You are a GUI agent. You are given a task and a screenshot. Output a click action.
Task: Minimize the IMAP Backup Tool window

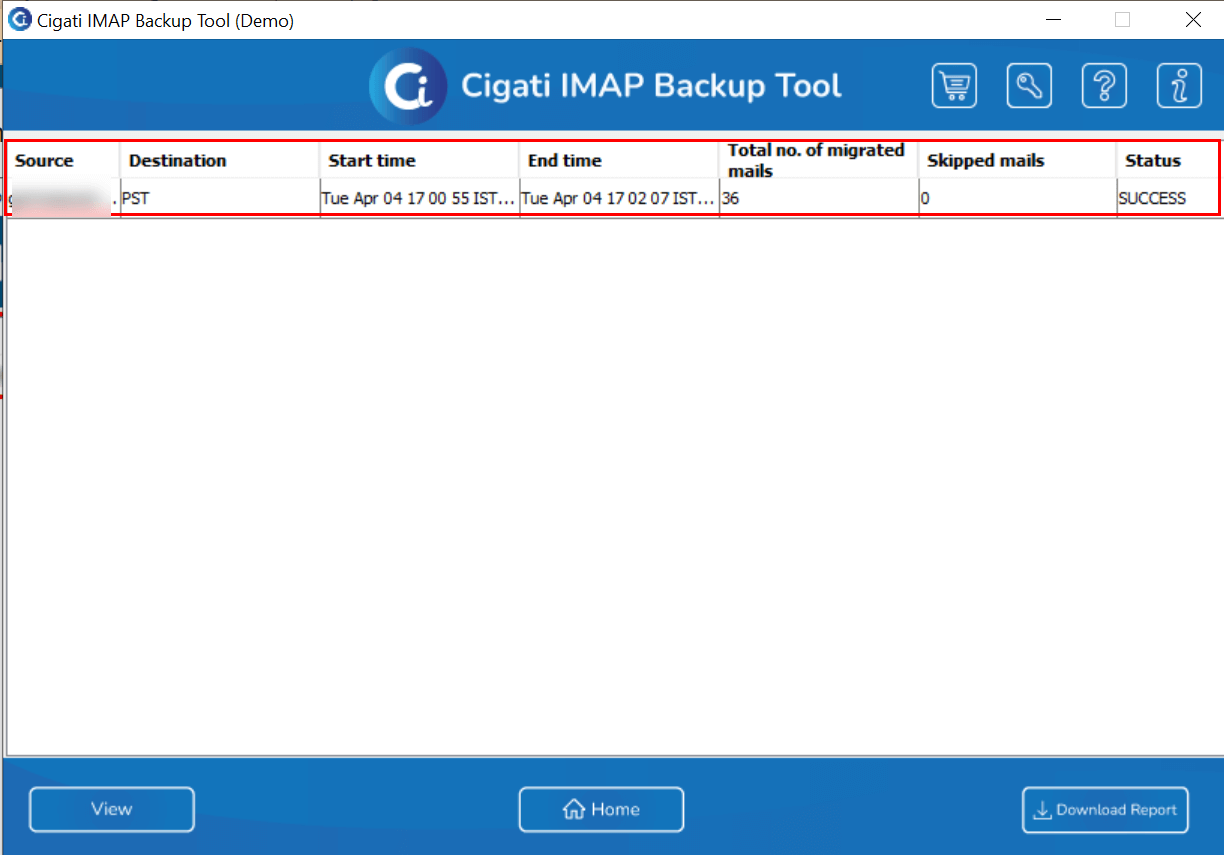click(x=1052, y=20)
